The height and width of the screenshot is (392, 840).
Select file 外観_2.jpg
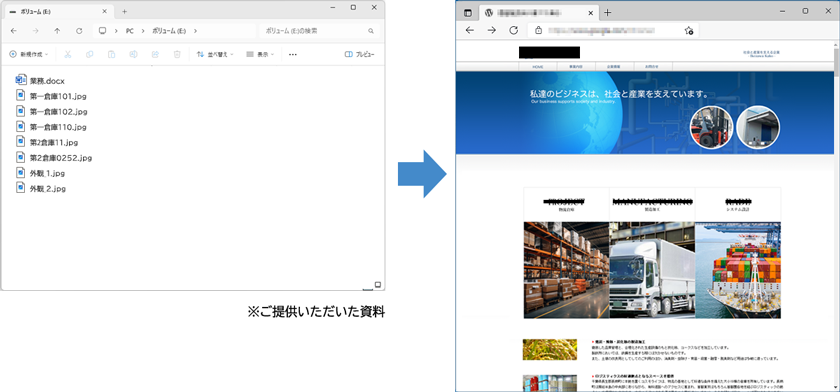40,189
